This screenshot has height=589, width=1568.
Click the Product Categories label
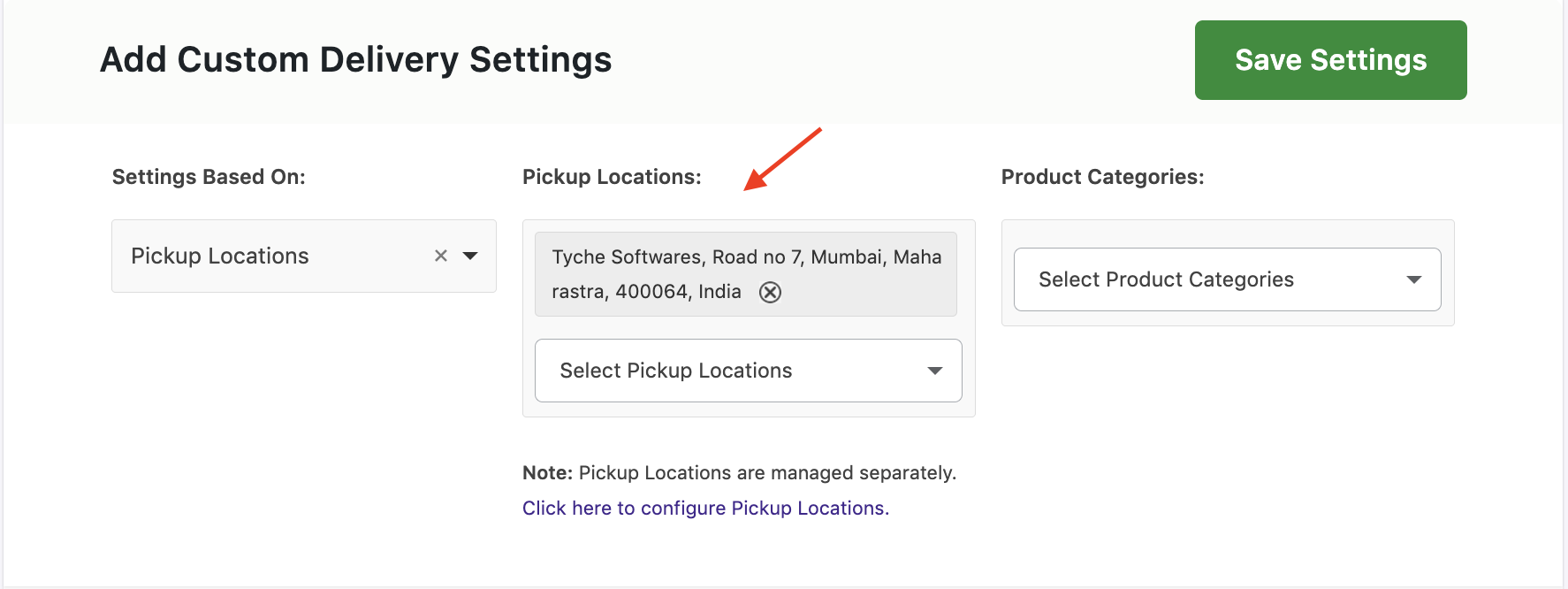(x=1102, y=177)
